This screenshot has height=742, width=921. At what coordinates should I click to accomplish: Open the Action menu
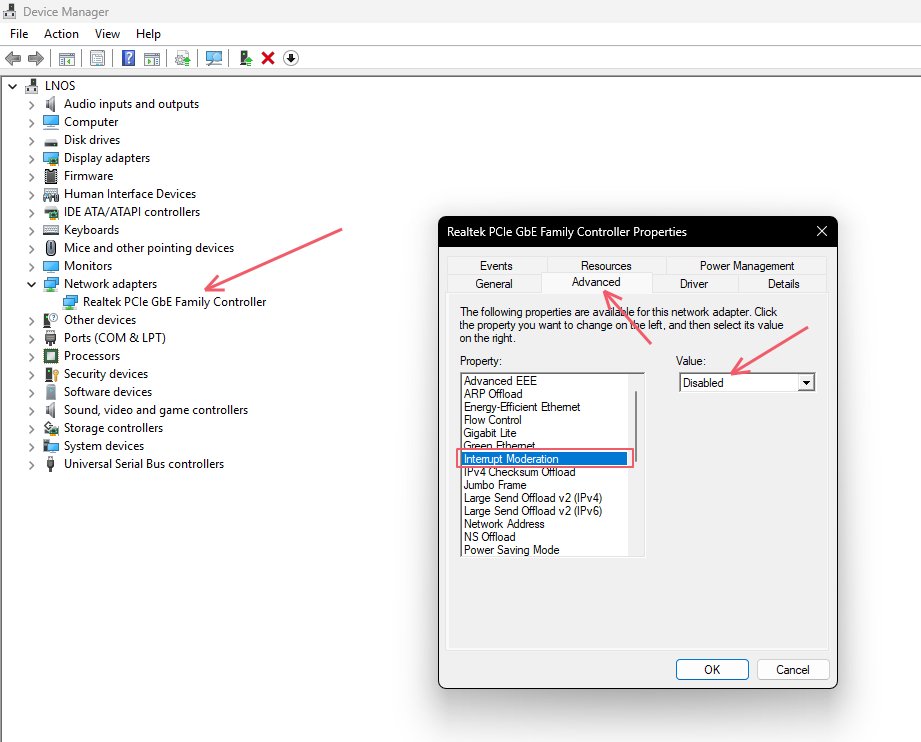pyautogui.click(x=61, y=34)
